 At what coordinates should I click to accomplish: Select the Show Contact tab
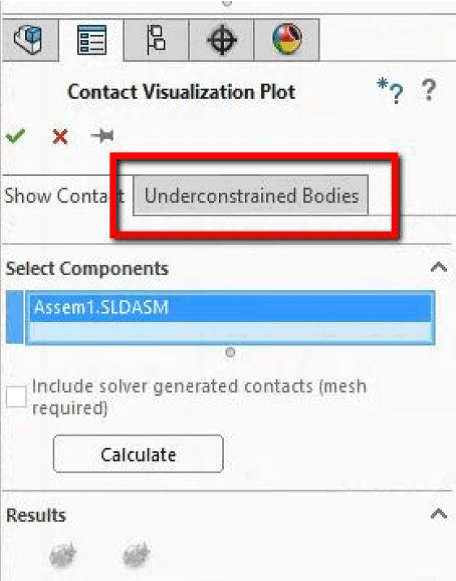64,195
